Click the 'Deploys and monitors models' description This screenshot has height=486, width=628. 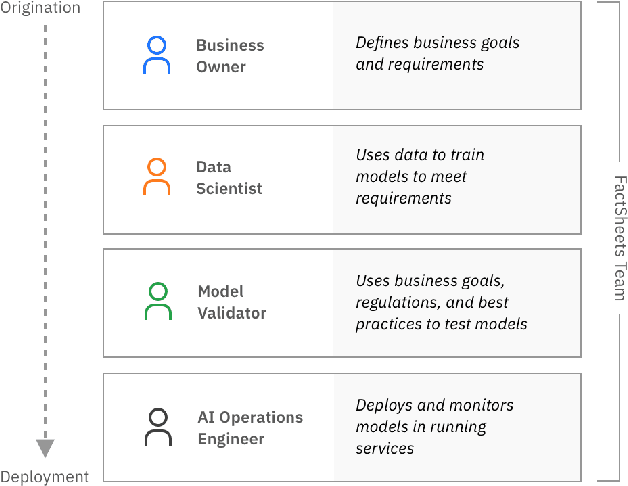[434, 427]
